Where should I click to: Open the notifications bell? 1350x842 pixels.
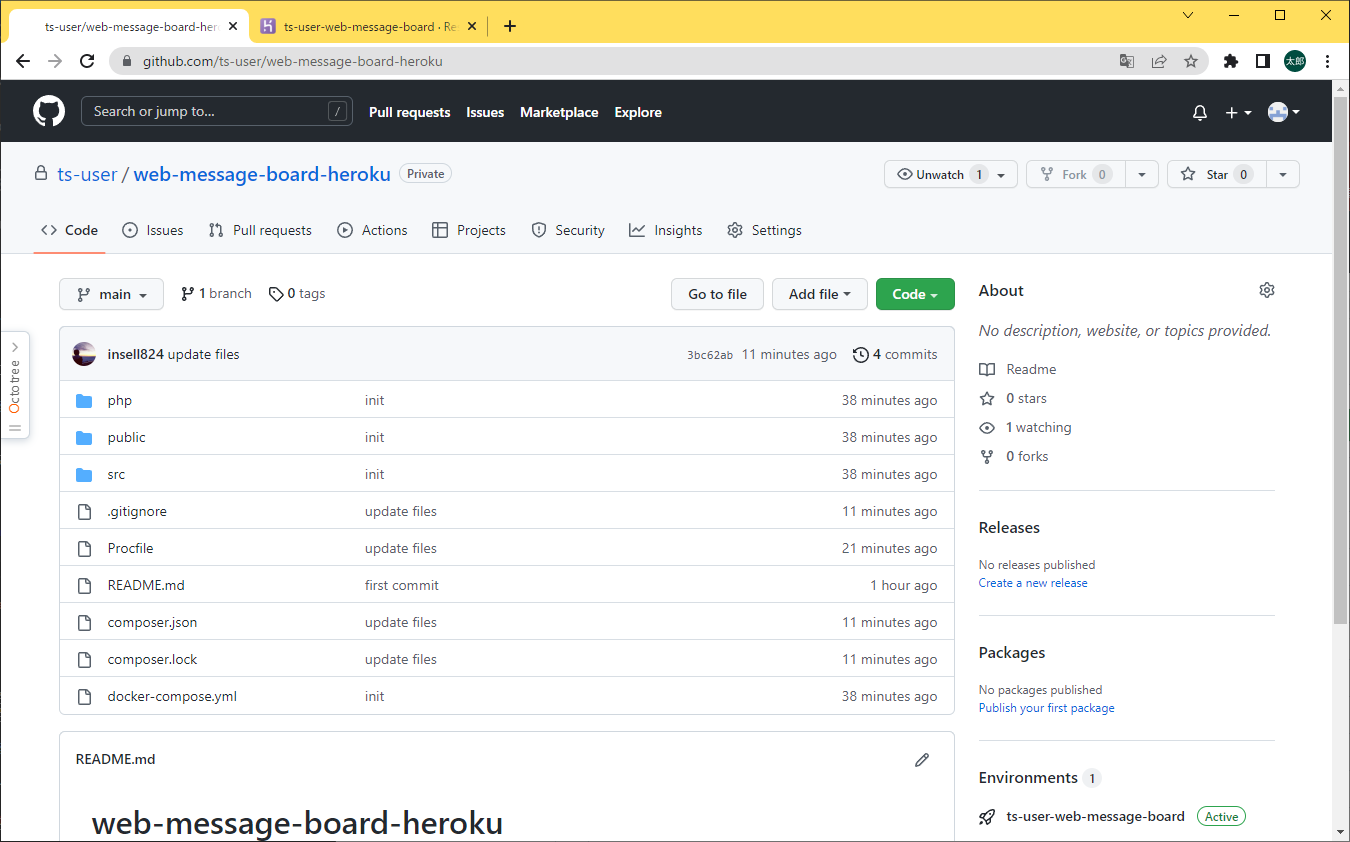[x=1200, y=113]
